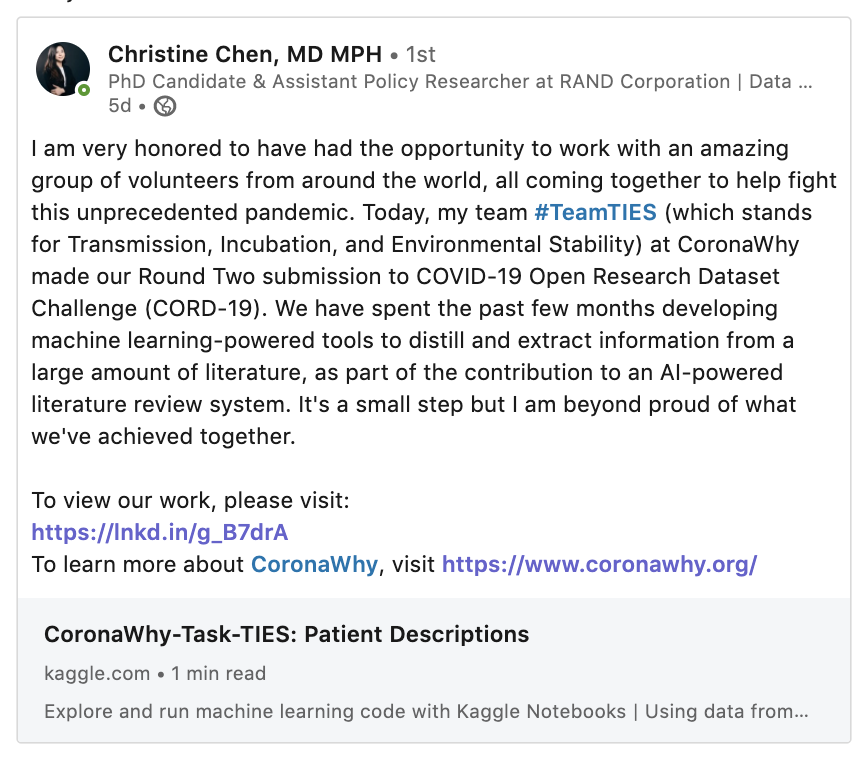The width and height of the screenshot is (868, 758).
Task: Follow the lnkd.in/g_B7drA link
Action: tap(159, 533)
